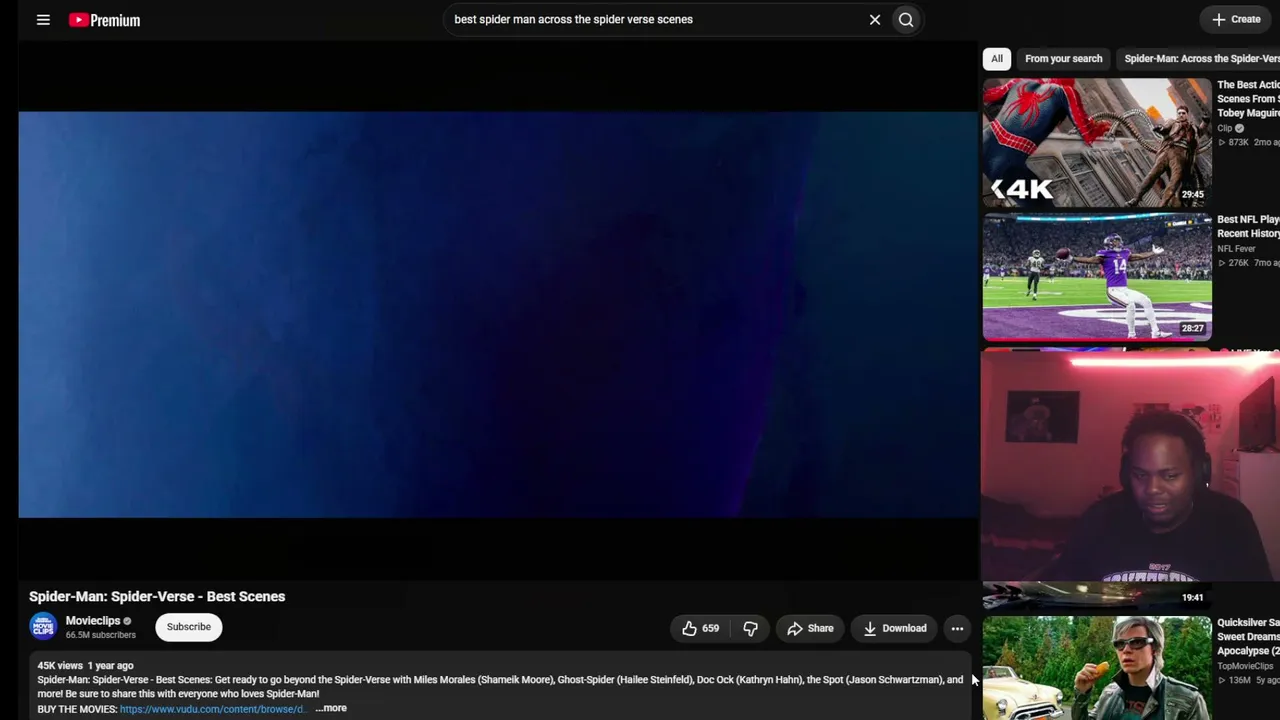This screenshot has height=720, width=1280.
Task: Click the Best Action Scenes video title
Action: [x=1248, y=99]
